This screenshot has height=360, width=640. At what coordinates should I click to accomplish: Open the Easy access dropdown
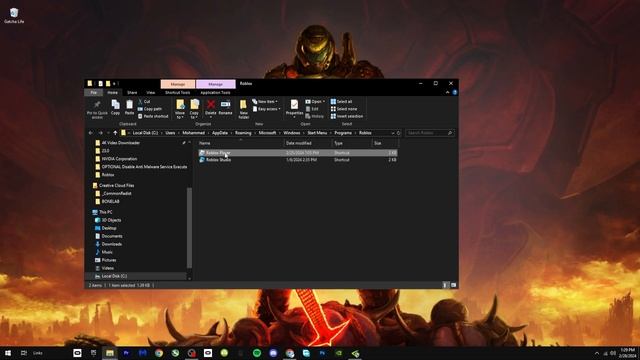click(267, 109)
